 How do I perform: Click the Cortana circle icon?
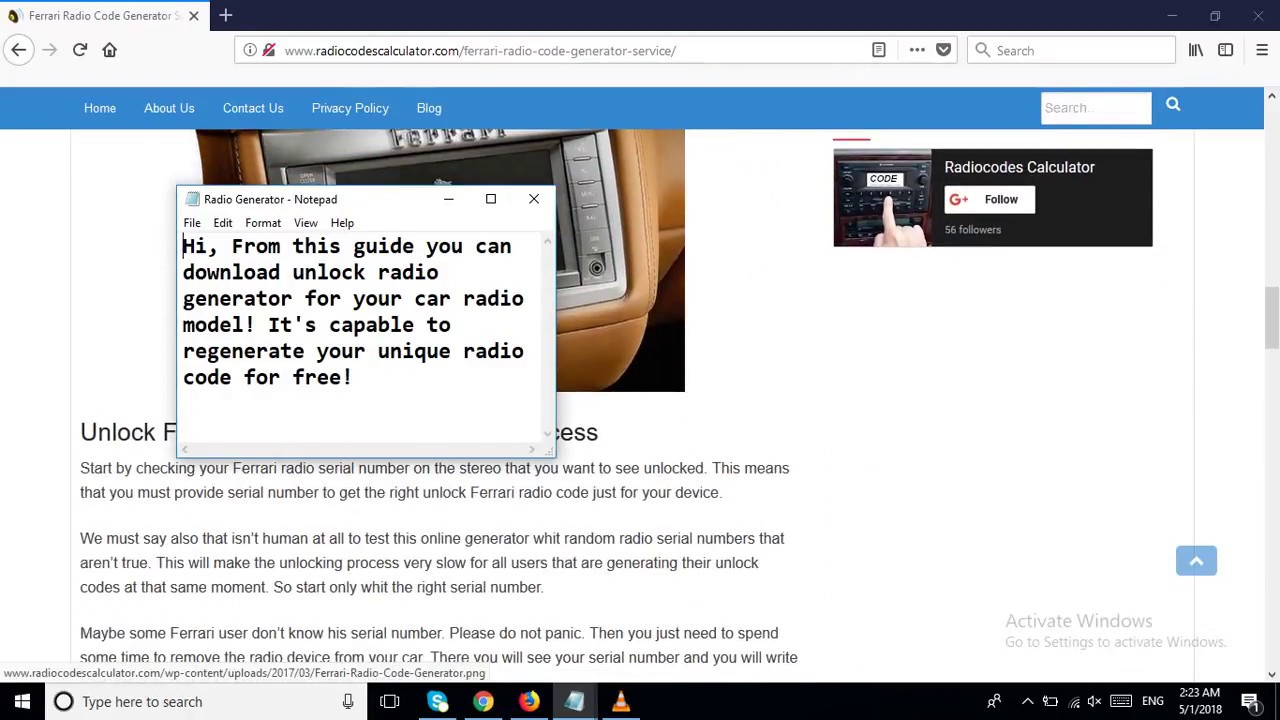[64, 702]
